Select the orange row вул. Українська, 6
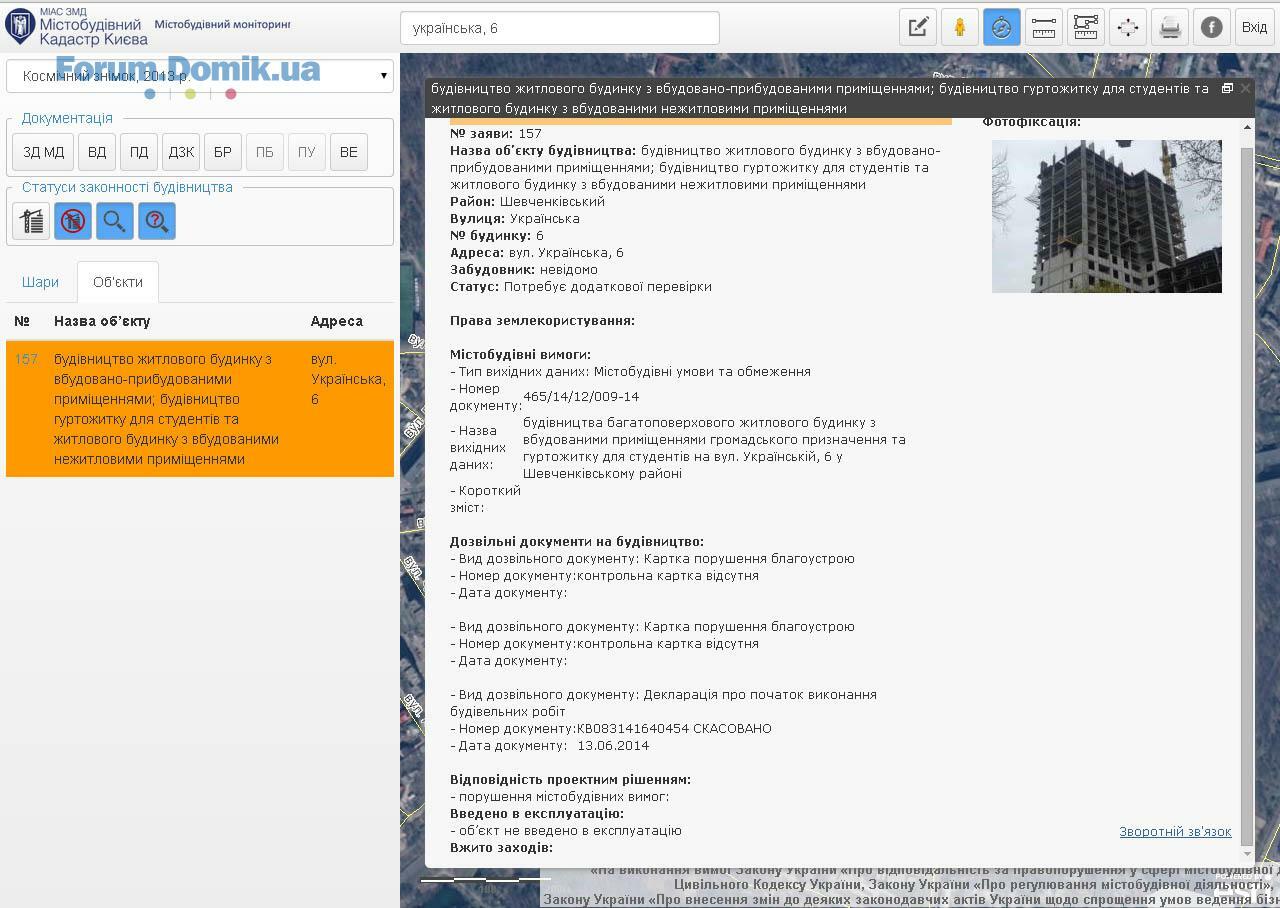The height and width of the screenshot is (908, 1280). click(200, 409)
